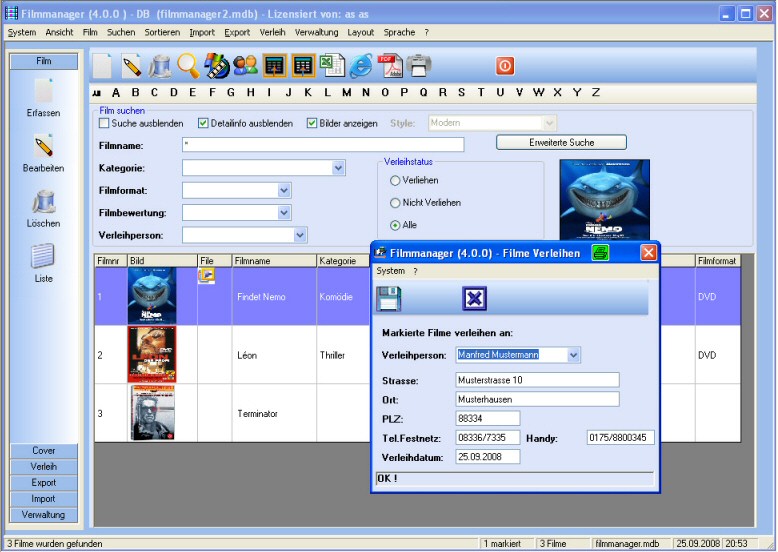Click the blue X cancel icon in dialog

pos(474,299)
